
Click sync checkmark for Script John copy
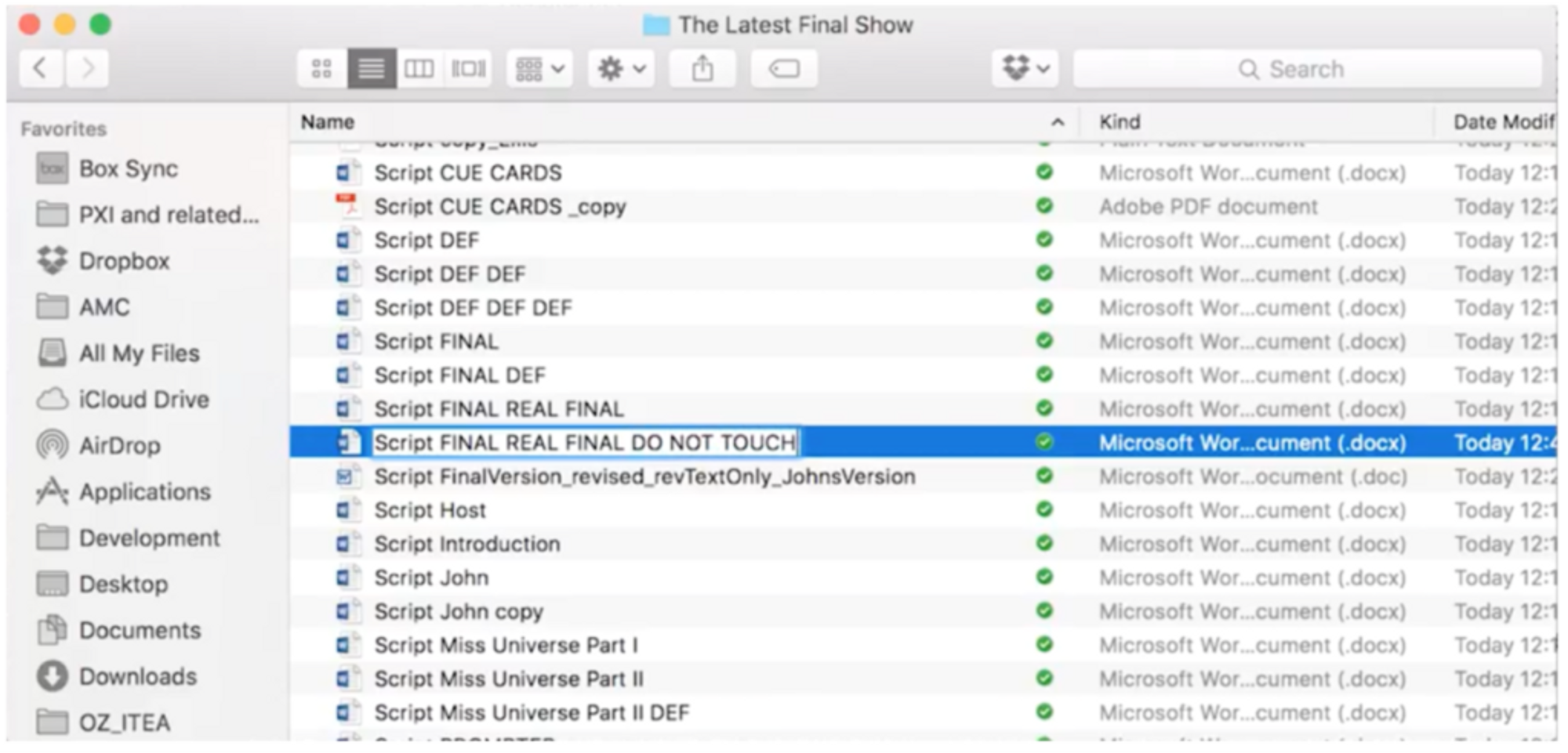pos(1044,610)
